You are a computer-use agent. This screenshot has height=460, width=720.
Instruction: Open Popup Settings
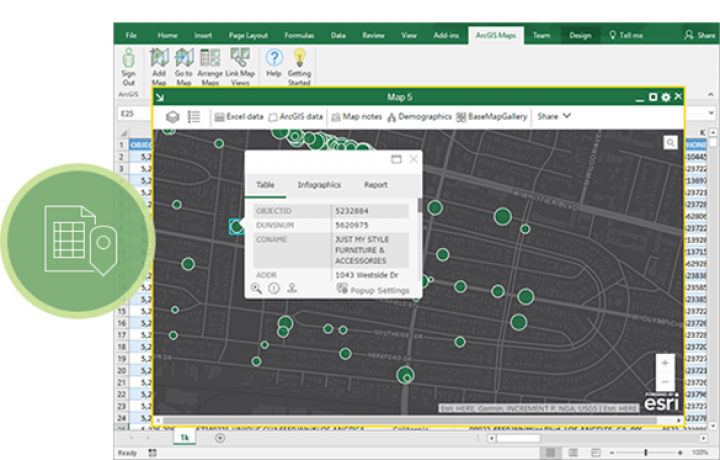point(373,290)
